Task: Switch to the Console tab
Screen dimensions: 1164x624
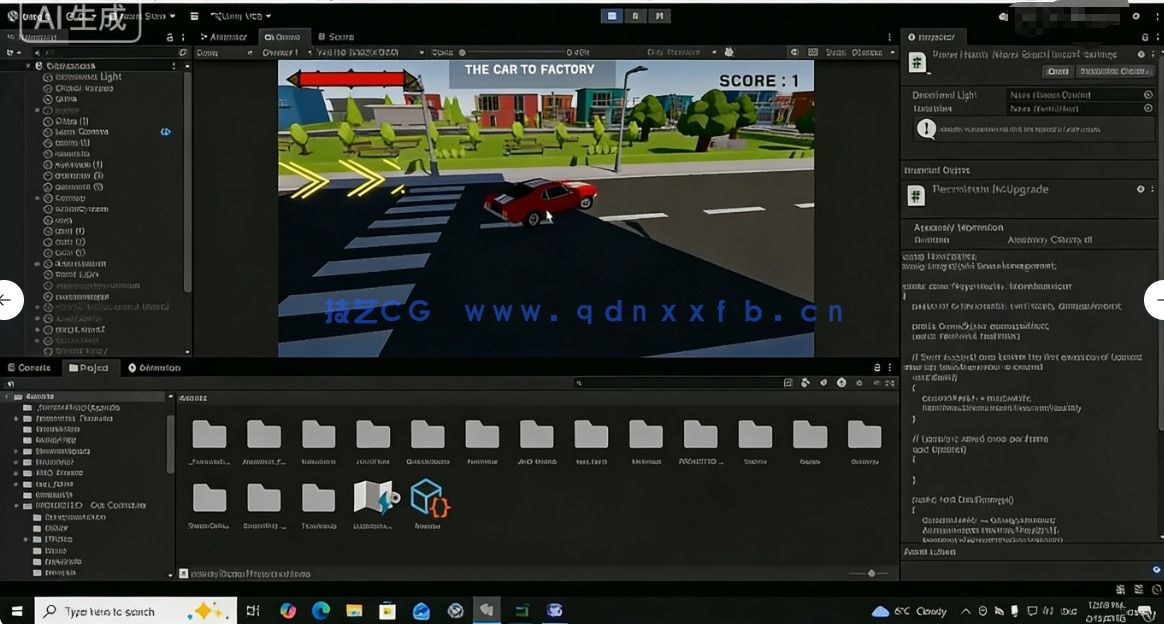Action: point(30,368)
